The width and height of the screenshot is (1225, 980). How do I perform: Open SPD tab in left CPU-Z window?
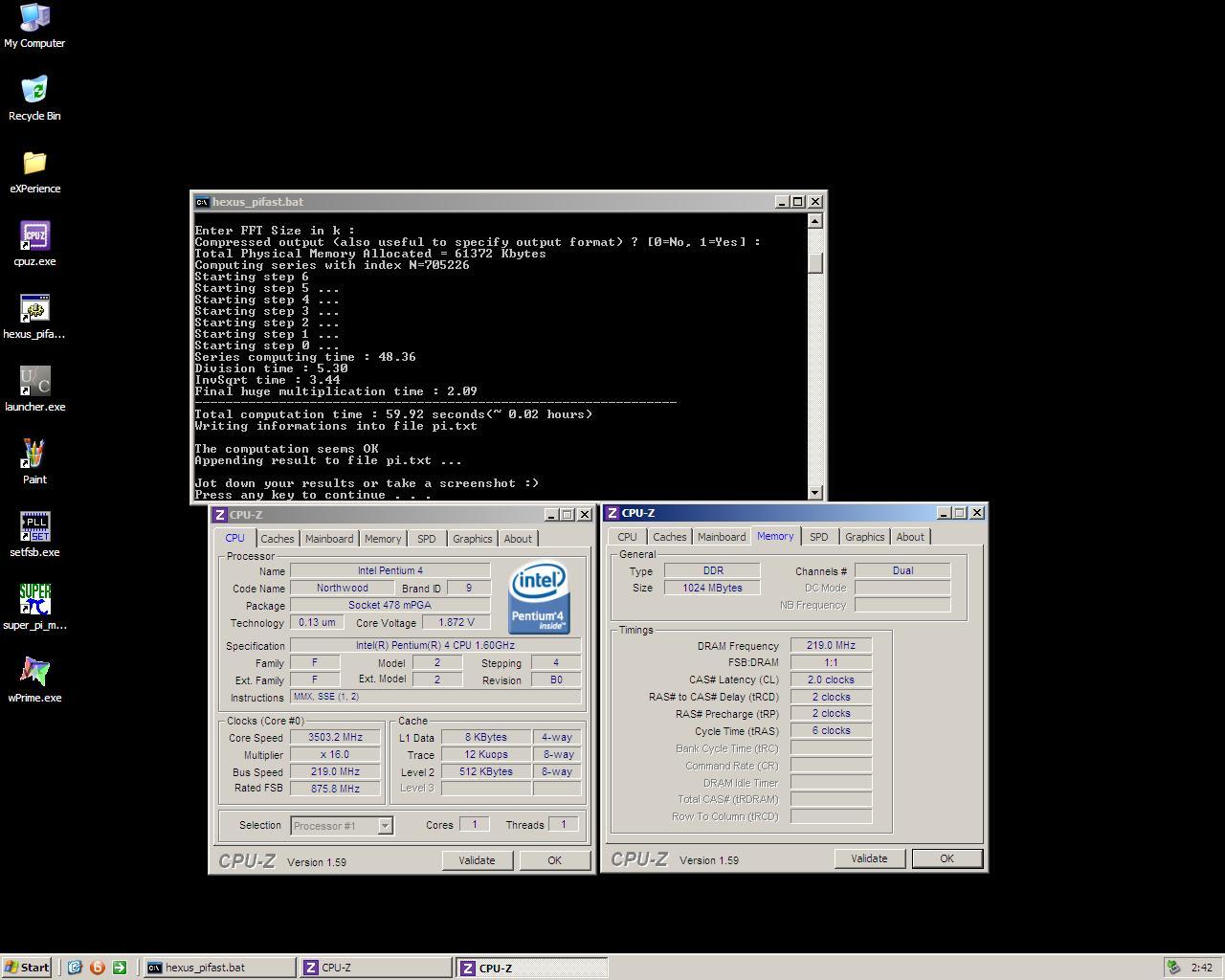[427, 539]
